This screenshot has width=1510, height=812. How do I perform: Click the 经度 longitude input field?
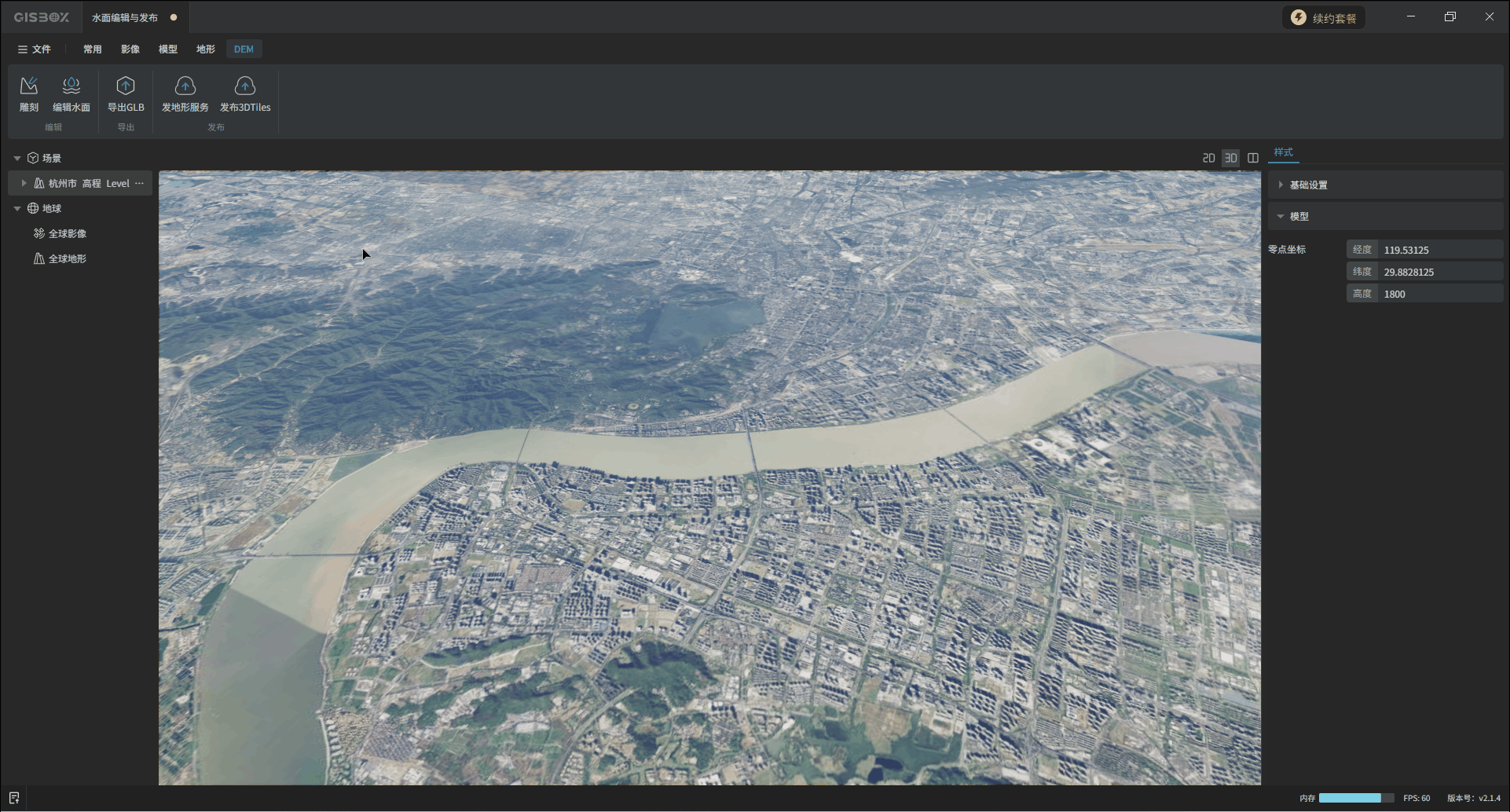1439,250
